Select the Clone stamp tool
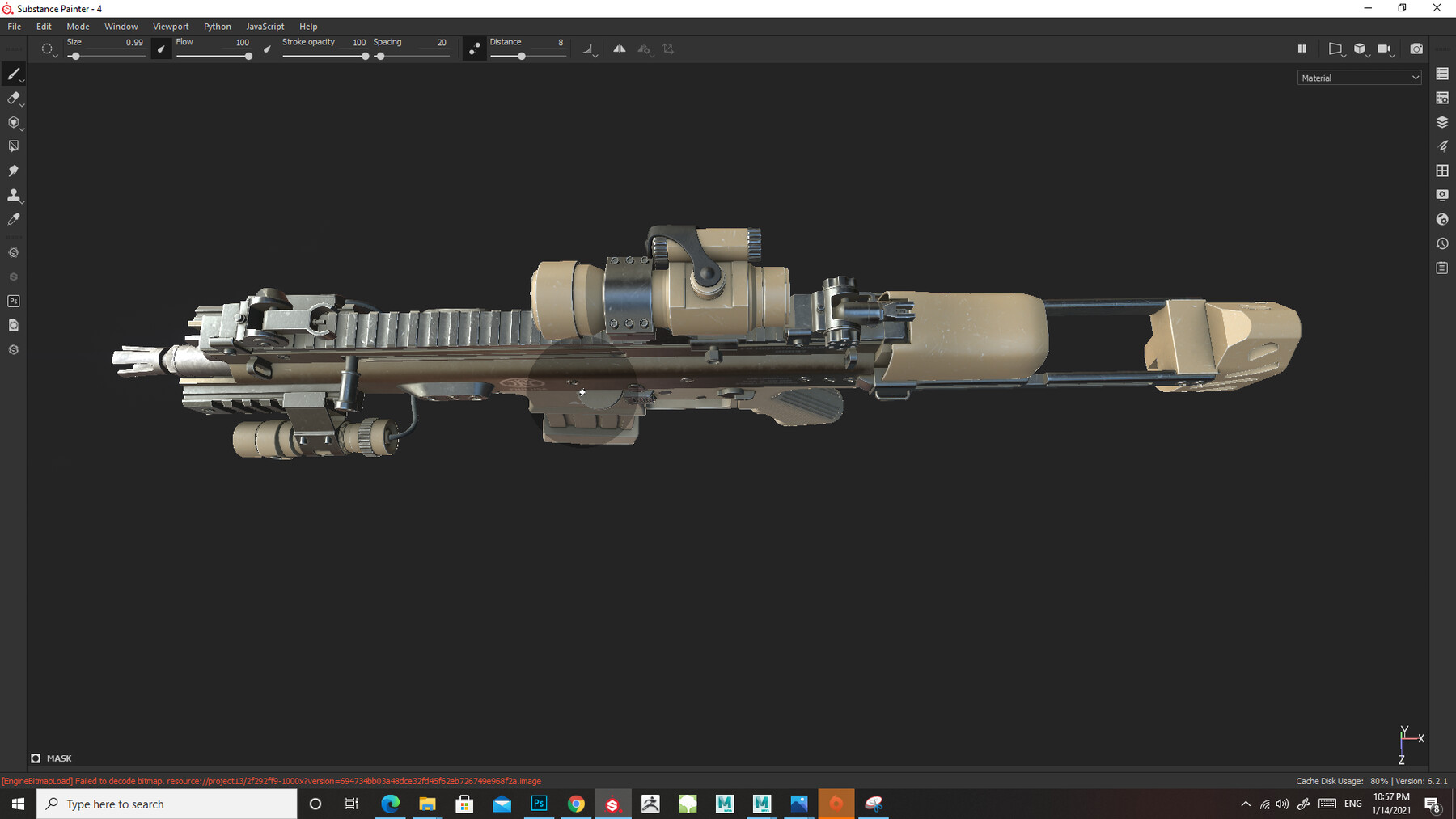The height and width of the screenshot is (819, 1456). (13, 195)
